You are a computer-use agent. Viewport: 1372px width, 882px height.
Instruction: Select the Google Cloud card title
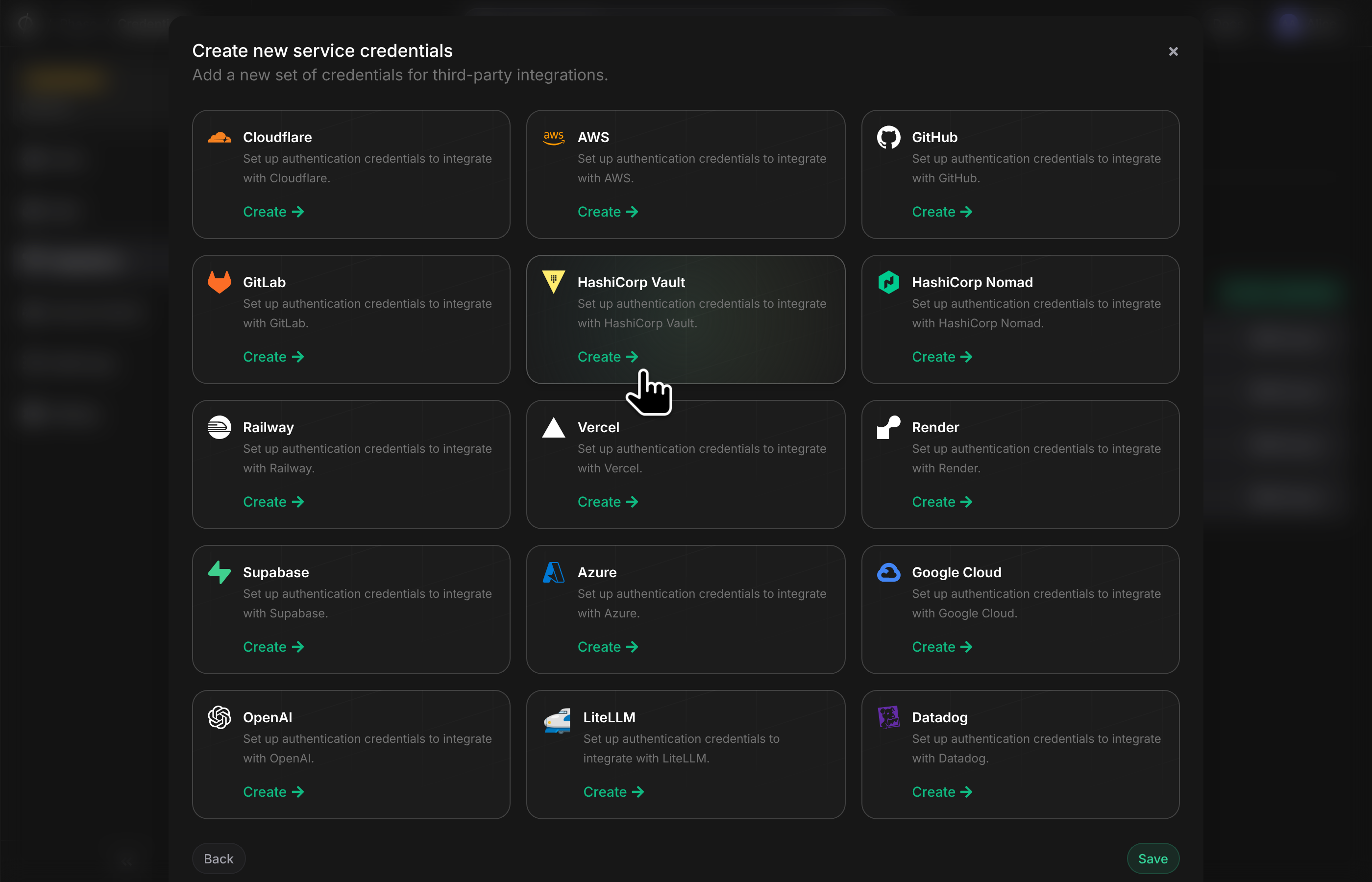pyautogui.click(x=956, y=572)
